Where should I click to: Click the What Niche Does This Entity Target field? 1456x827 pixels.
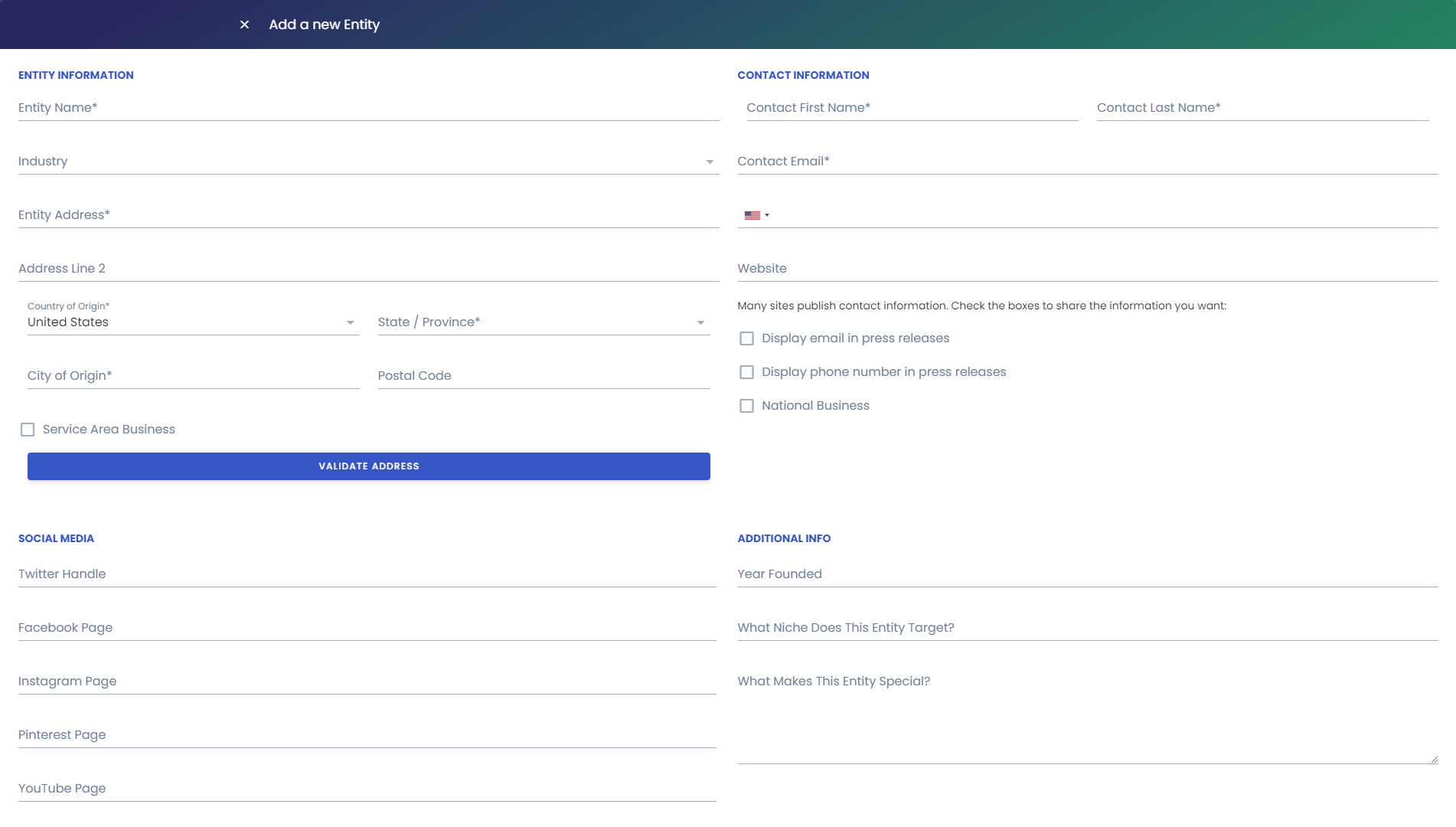(x=1087, y=628)
